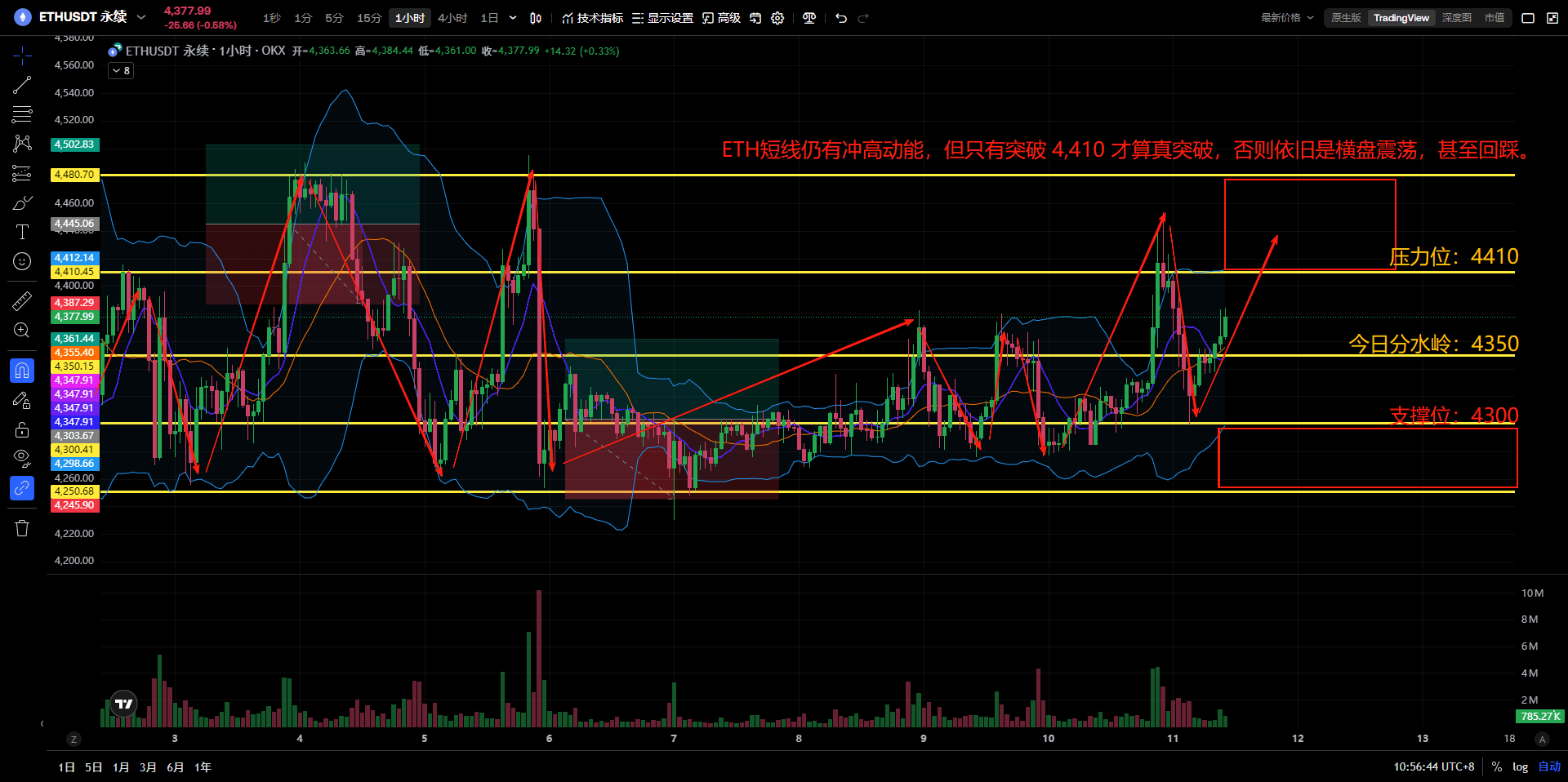This screenshot has width=1568, height=782.
Task: Select the crosshair cursor tool
Action: pyautogui.click(x=22, y=56)
